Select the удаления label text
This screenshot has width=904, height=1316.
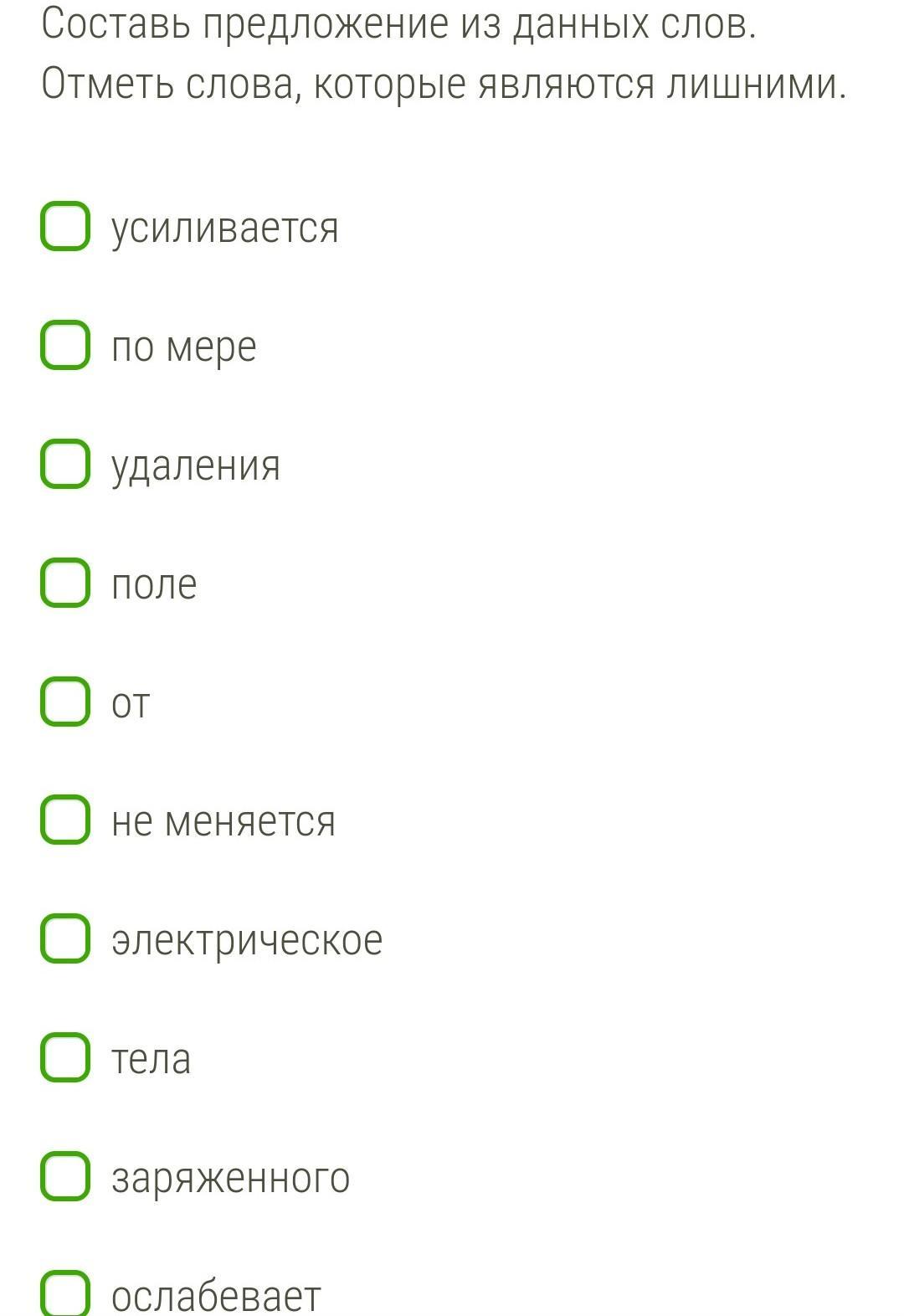pyautogui.click(x=196, y=466)
